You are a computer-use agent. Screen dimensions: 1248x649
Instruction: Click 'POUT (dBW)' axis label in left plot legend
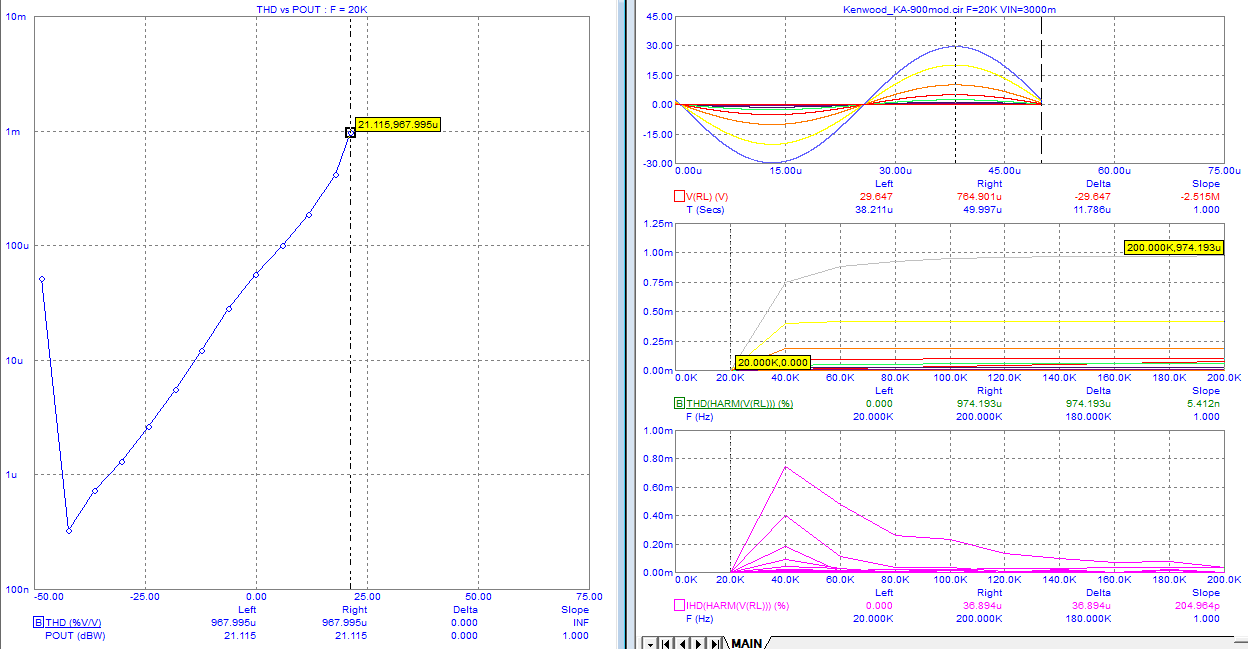(x=76, y=635)
